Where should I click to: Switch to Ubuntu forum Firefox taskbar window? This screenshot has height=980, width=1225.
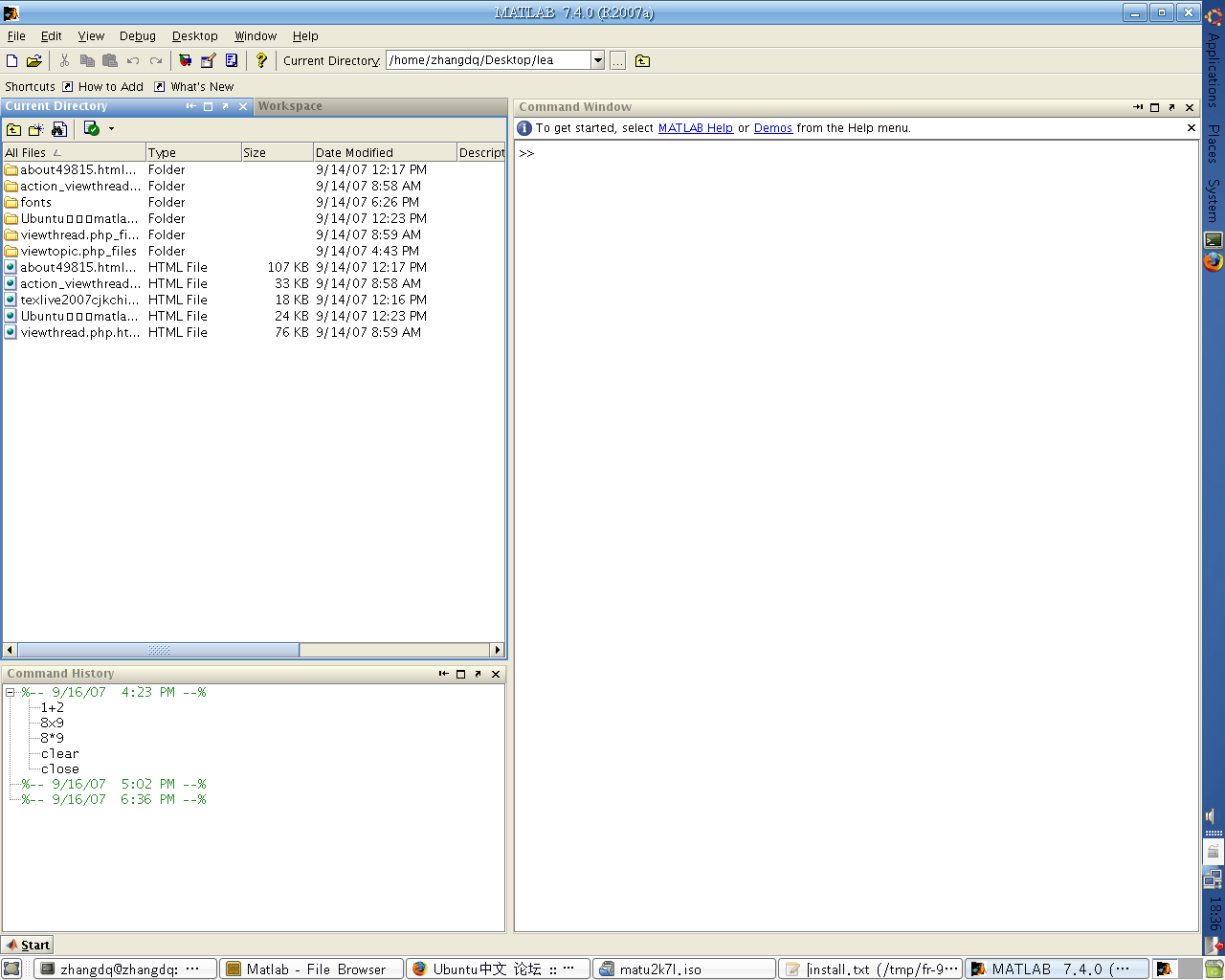[498, 969]
